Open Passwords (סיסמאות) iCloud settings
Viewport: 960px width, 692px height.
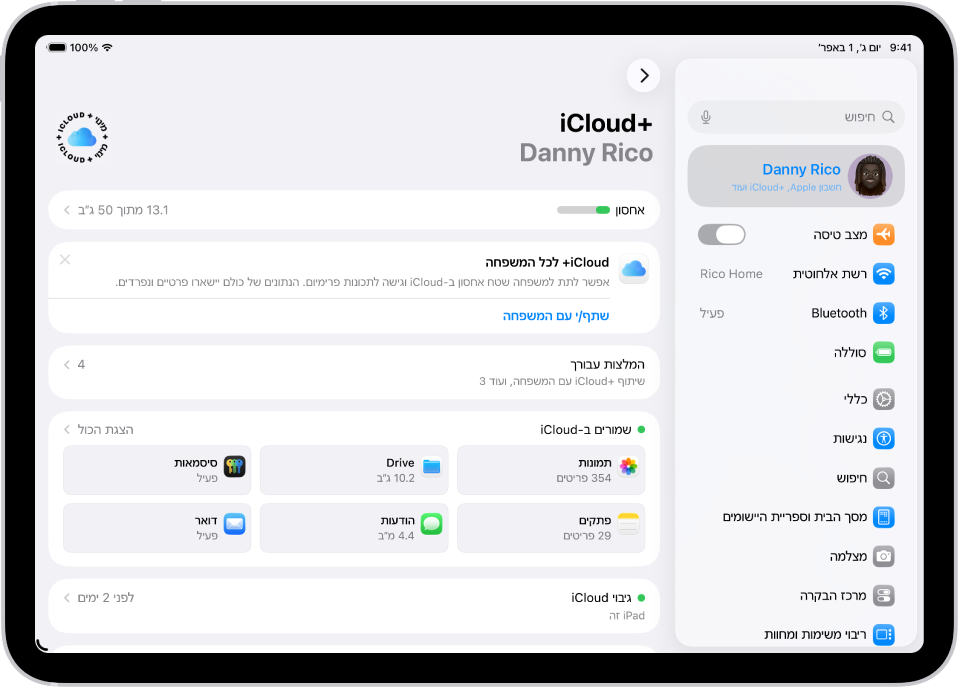[x=236, y=463]
